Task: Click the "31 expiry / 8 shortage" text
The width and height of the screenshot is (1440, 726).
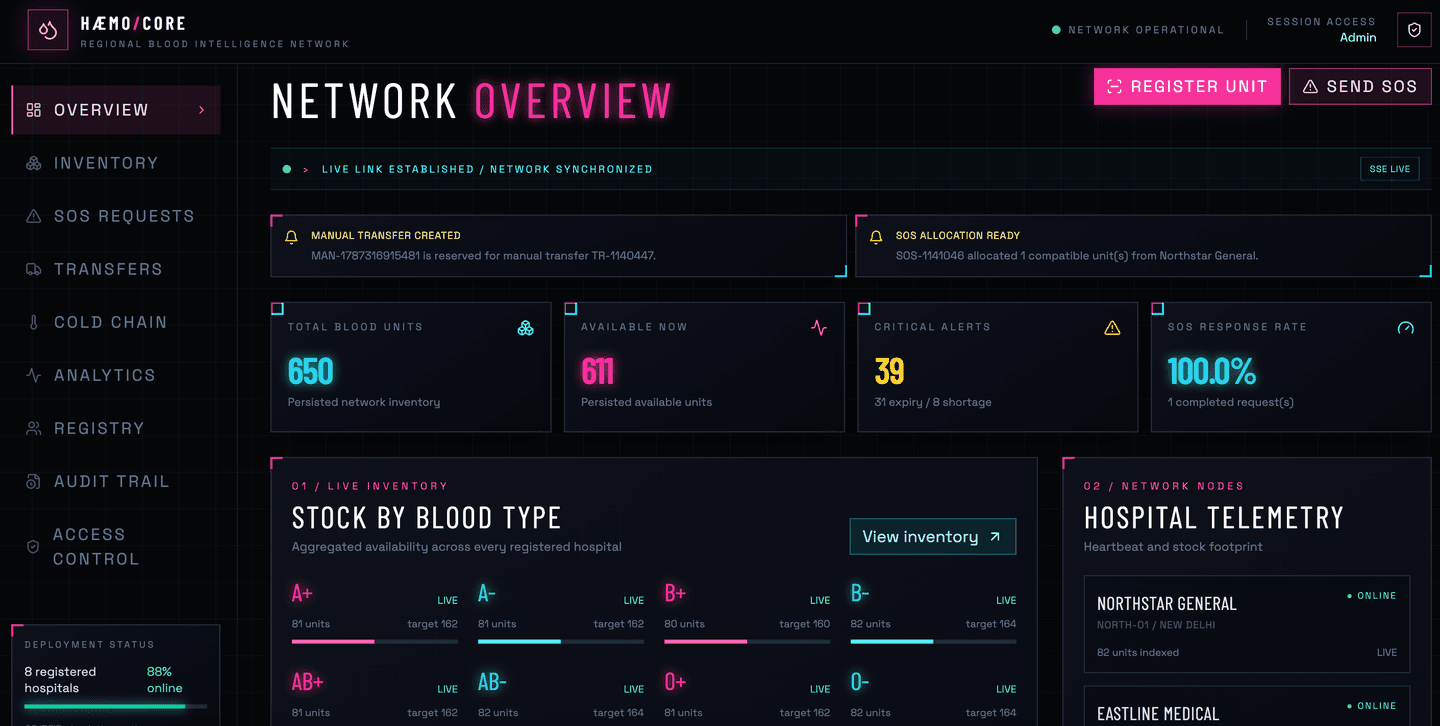Action: tap(933, 402)
